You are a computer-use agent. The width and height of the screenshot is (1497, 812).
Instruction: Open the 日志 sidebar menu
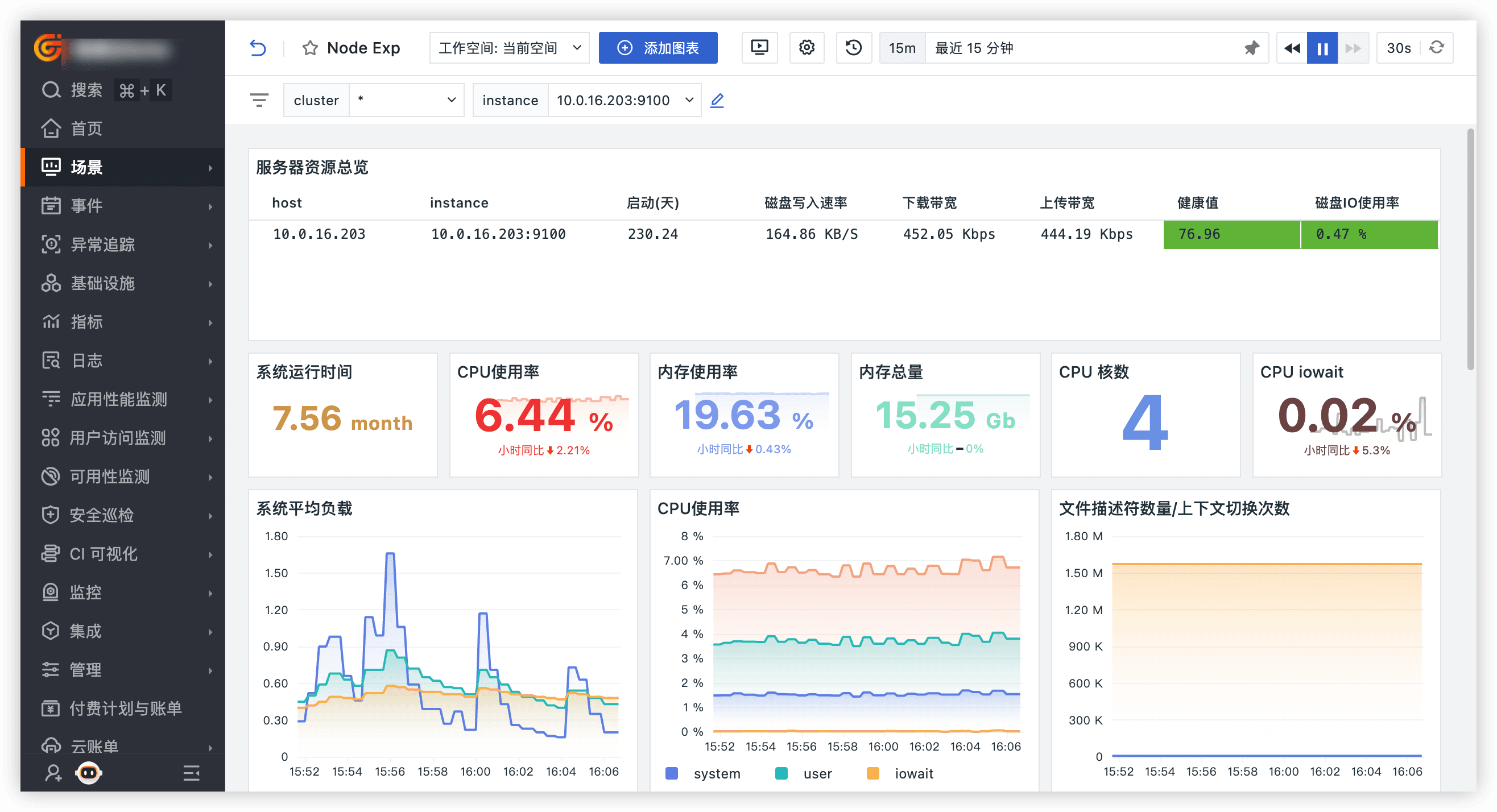86,360
